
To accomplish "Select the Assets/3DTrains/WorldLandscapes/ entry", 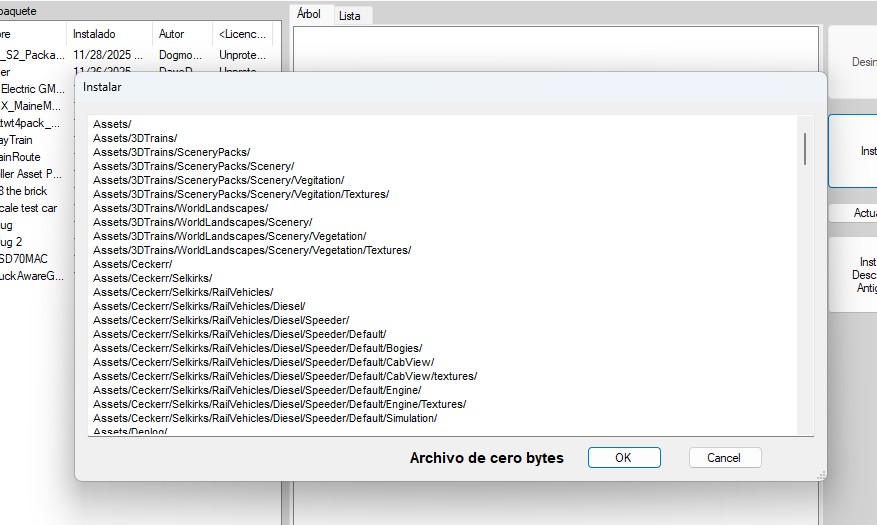I will [181, 208].
